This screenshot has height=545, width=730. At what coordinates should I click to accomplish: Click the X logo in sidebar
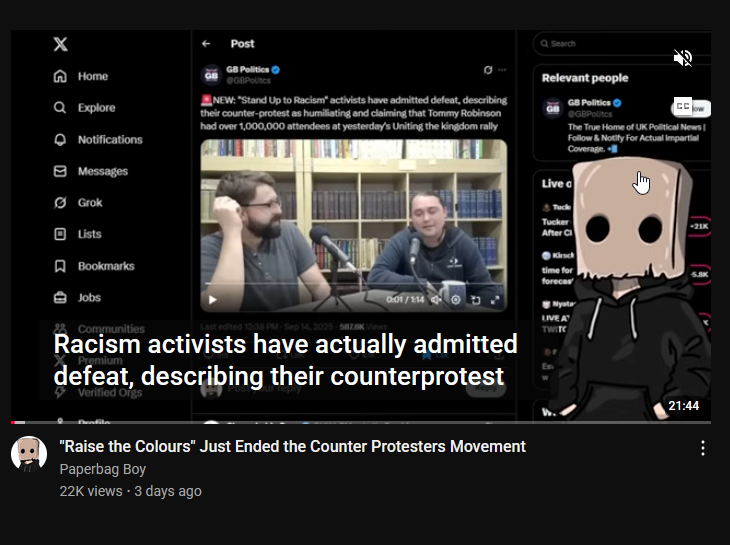tap(61, 44)
